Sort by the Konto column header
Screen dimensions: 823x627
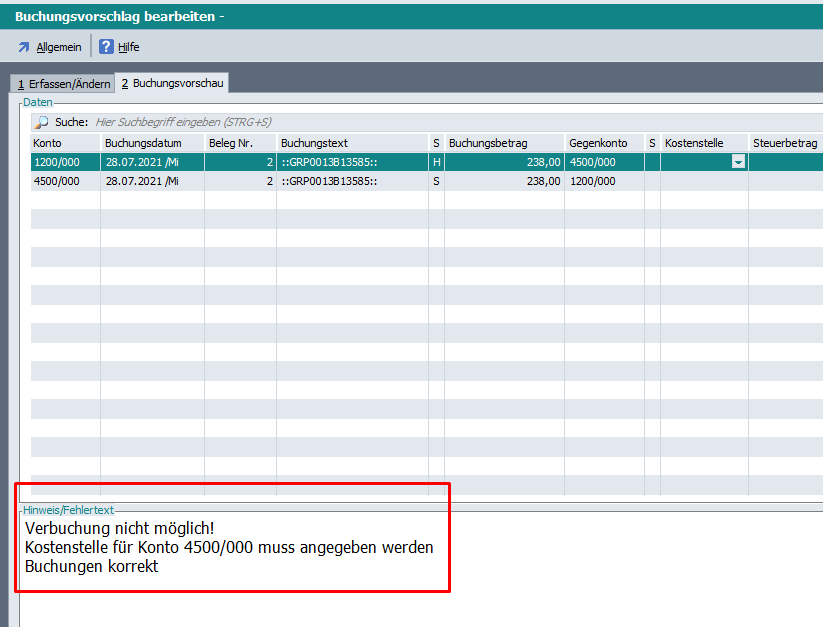click(64, 143)
